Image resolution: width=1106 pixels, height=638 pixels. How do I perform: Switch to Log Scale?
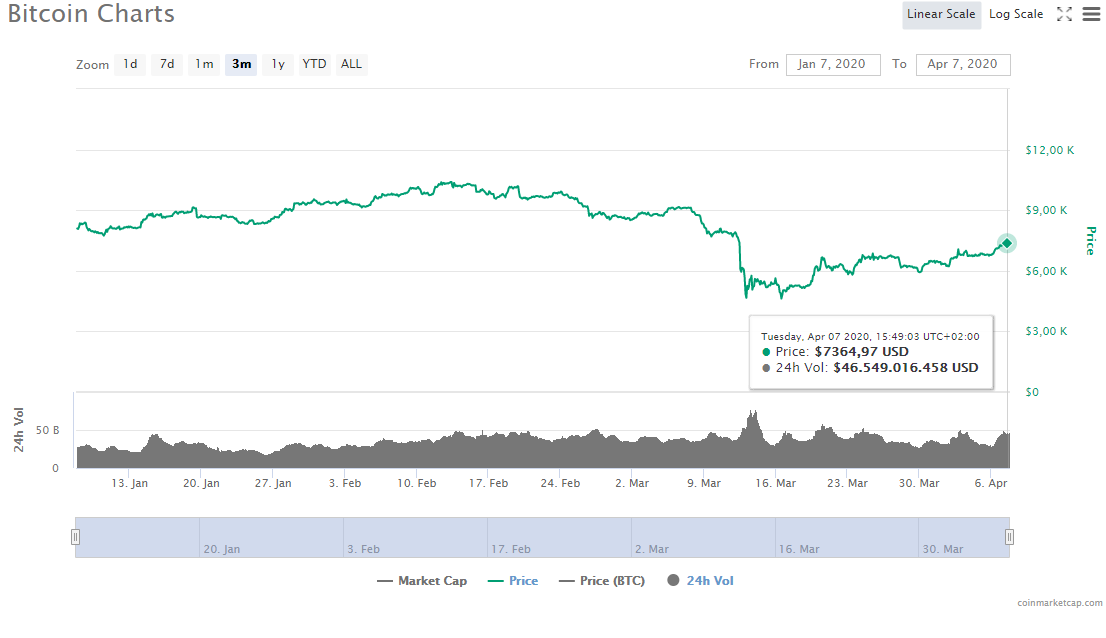click(x=1015, y=14)
